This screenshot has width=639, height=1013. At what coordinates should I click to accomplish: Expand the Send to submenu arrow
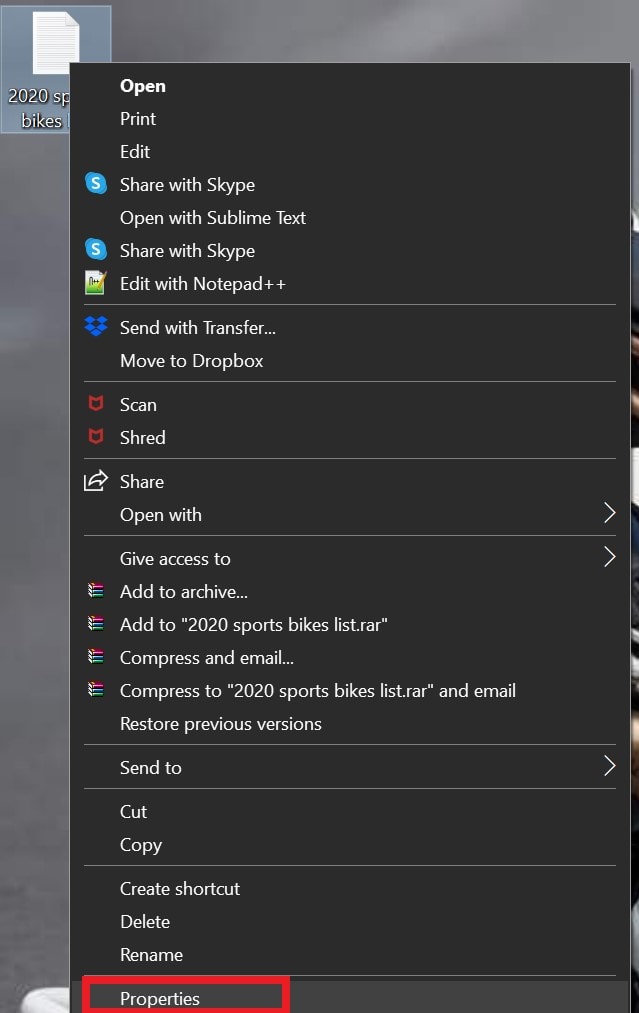click(609, 766)
